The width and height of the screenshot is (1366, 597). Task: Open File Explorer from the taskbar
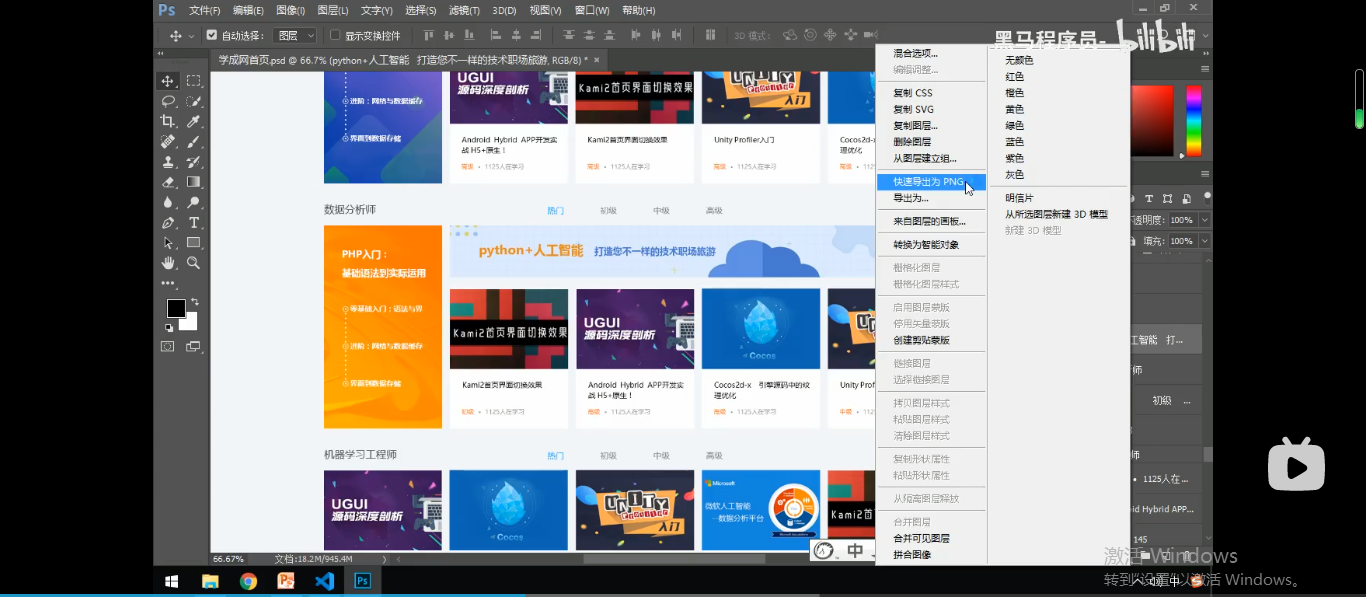(210, 581)
